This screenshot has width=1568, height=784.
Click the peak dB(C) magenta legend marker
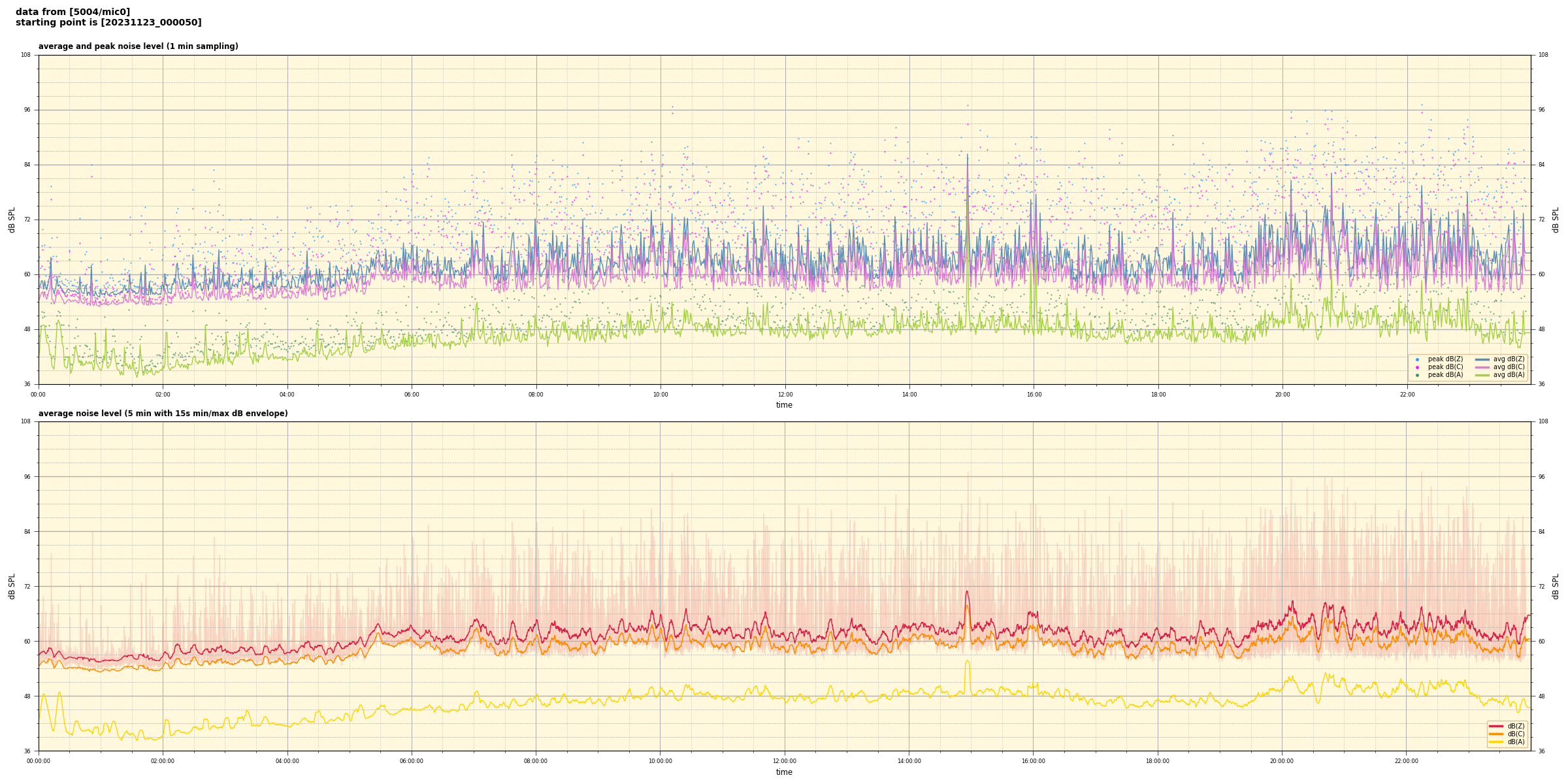coord(1417,367)
